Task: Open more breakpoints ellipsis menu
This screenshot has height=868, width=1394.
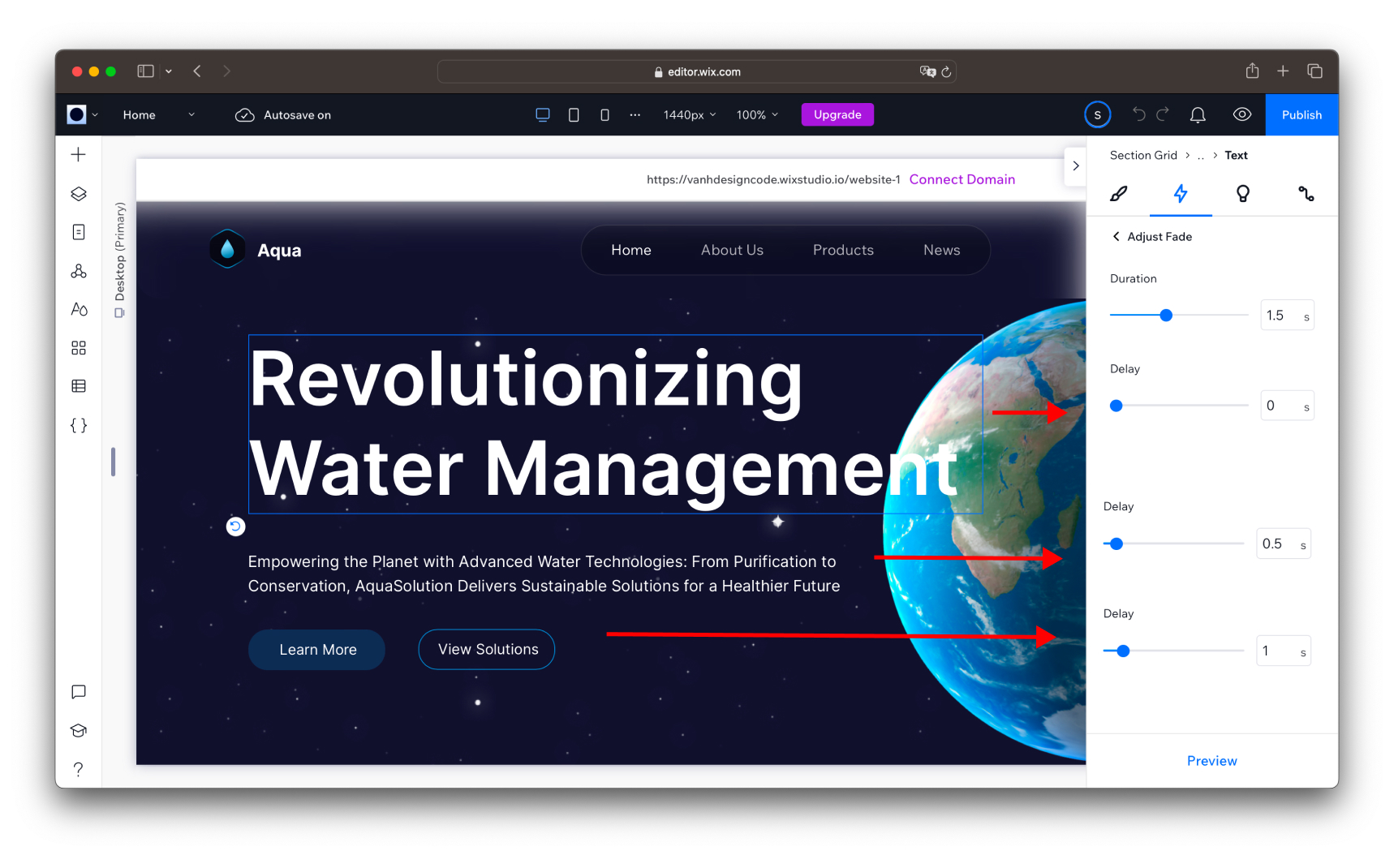Action: click(x=635, y=115)
